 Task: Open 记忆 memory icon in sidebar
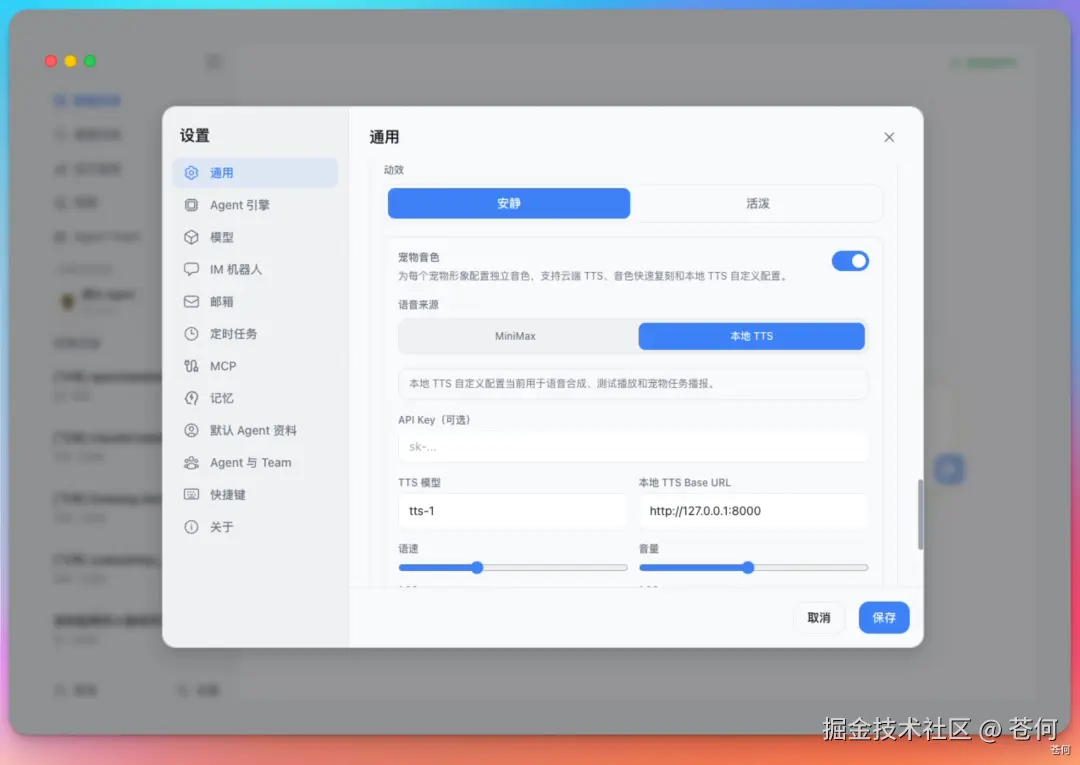(191, 398)
